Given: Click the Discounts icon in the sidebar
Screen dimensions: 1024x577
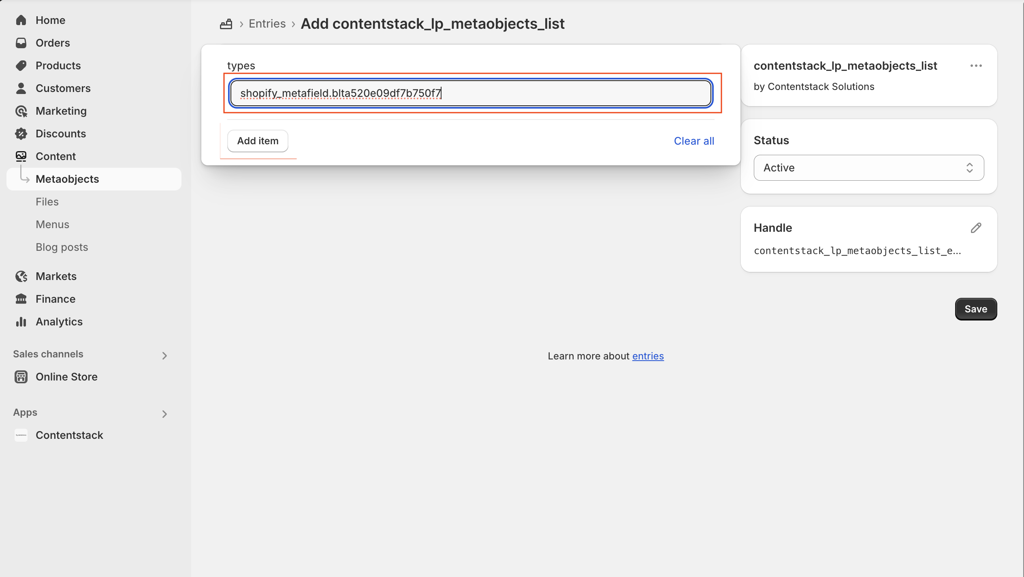Looking at the screenshot, I should pyautogui.click(x=19, y=133).
